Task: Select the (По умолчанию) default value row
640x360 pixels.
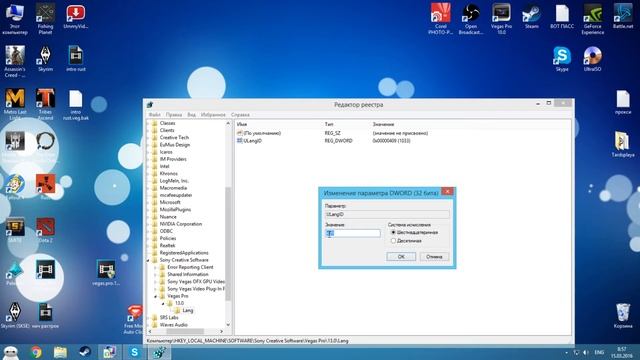Action: tap(262, 133)
